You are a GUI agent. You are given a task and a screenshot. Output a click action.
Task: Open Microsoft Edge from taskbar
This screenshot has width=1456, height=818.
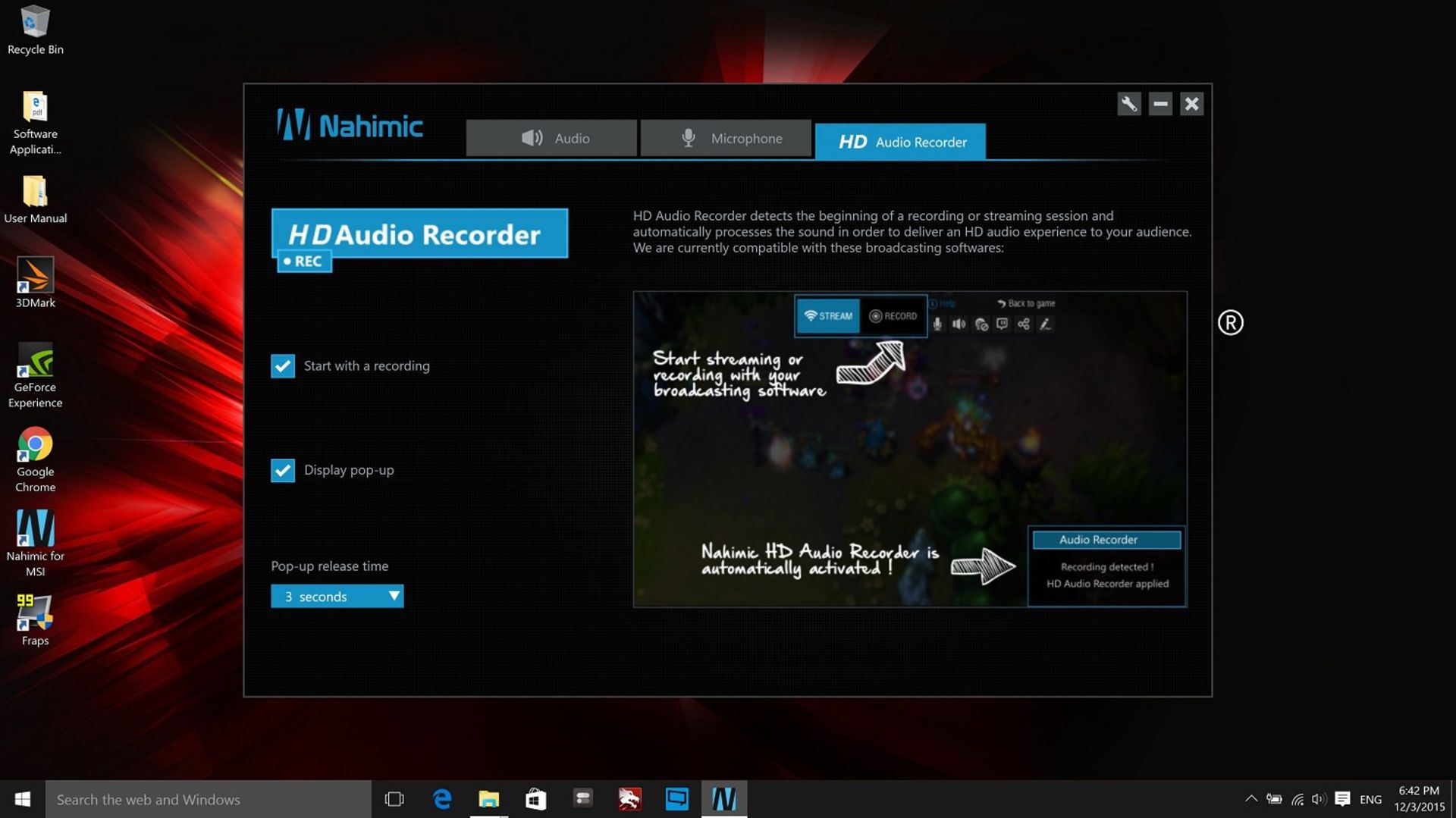coord(442,799)
